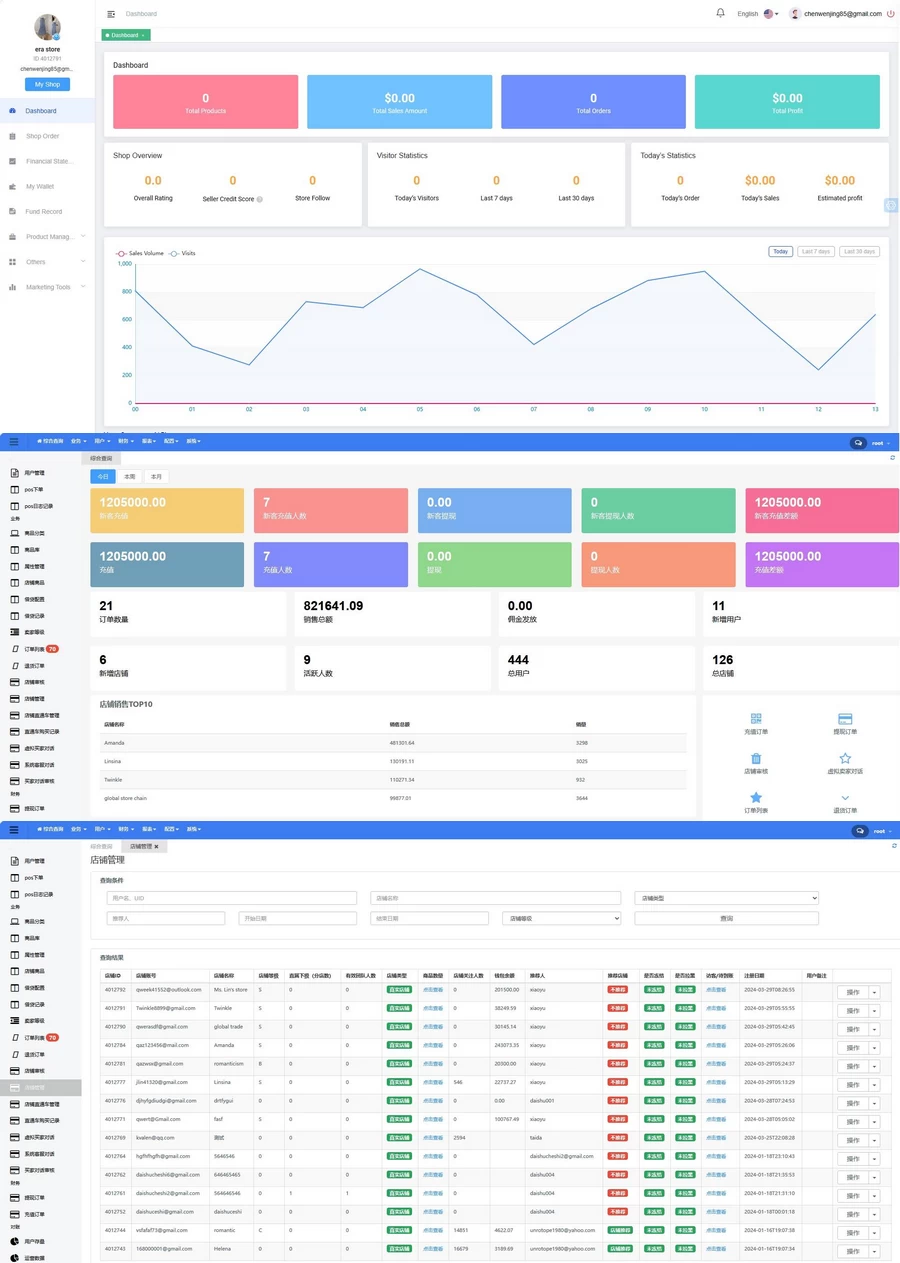Image resolution: width=900 pixels, height=1263 pixels.
Task: Click the Dashboard icon in the seller sidebar
Action: click(x=13, y=111)
